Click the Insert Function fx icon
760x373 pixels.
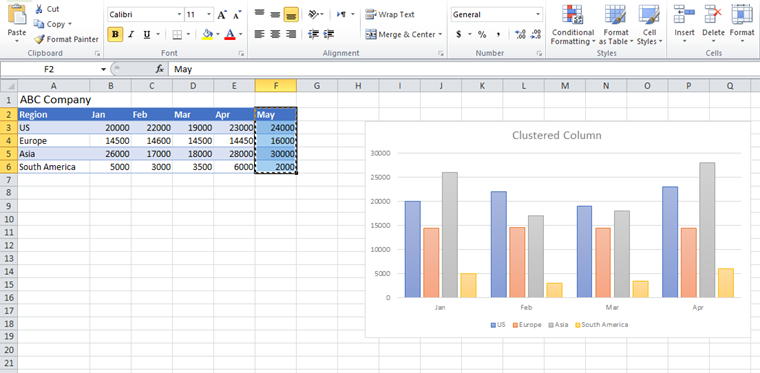point(159,69)
